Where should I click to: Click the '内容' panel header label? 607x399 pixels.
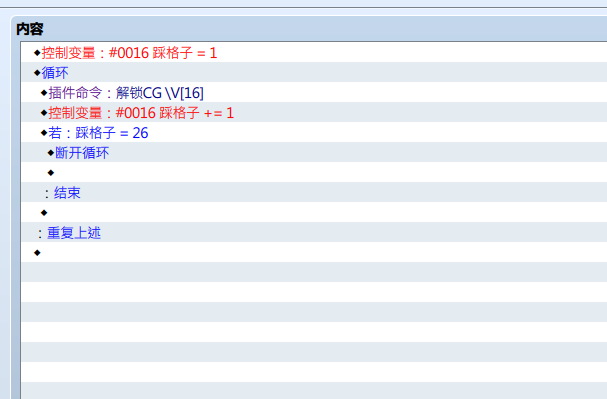(30, 29)
